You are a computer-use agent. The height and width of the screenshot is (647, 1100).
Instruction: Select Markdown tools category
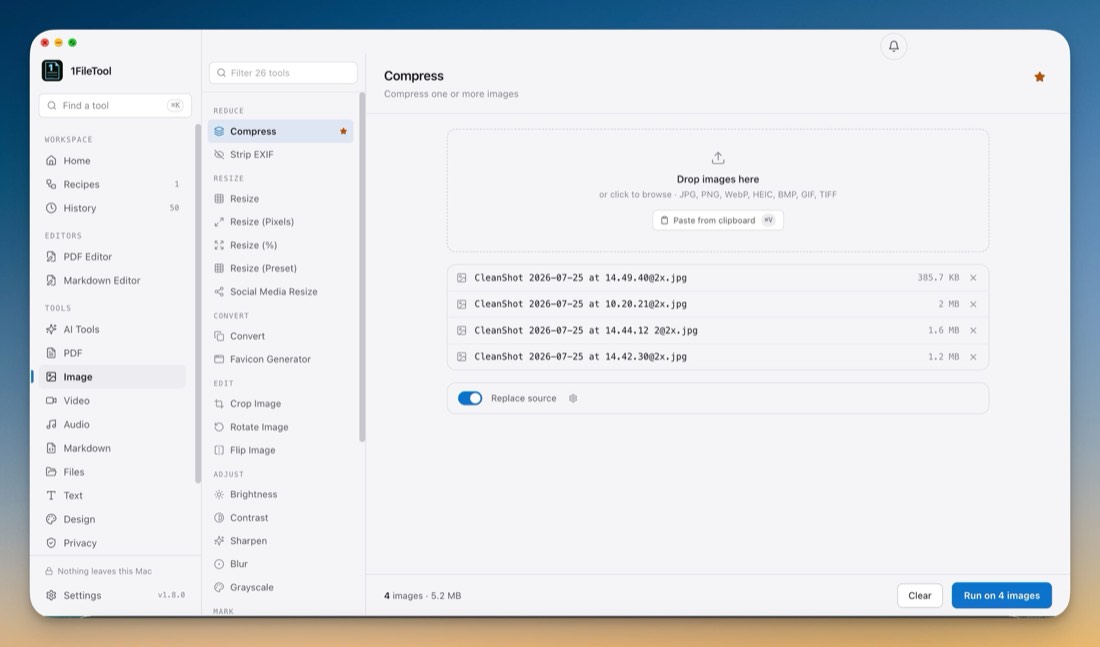click(x=112, y=448)
